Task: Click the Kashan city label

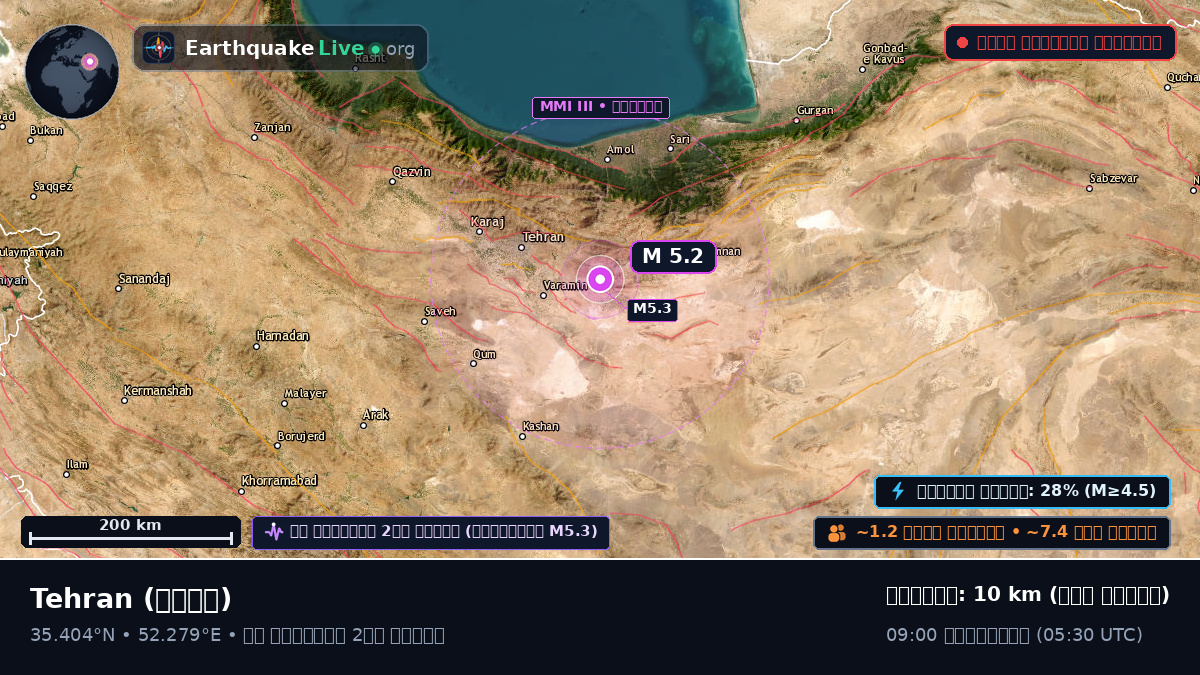Action: 541,427
